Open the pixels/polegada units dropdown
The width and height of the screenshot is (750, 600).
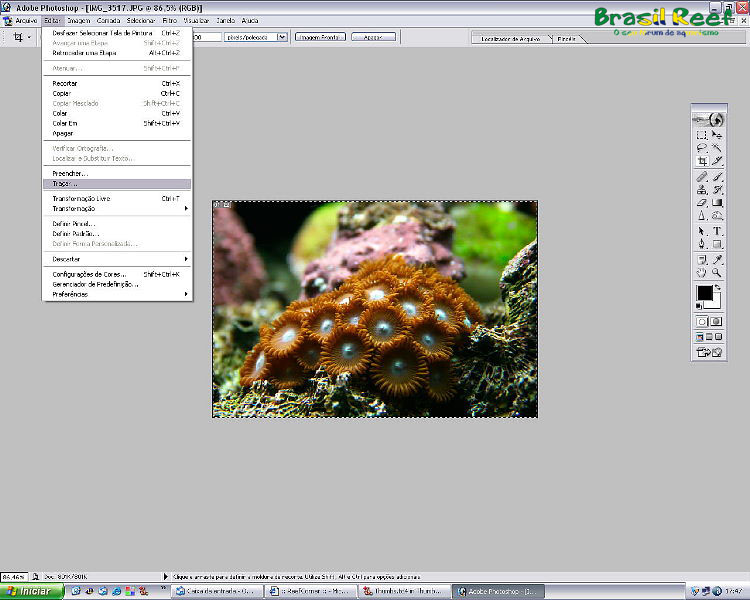point(282,37)
